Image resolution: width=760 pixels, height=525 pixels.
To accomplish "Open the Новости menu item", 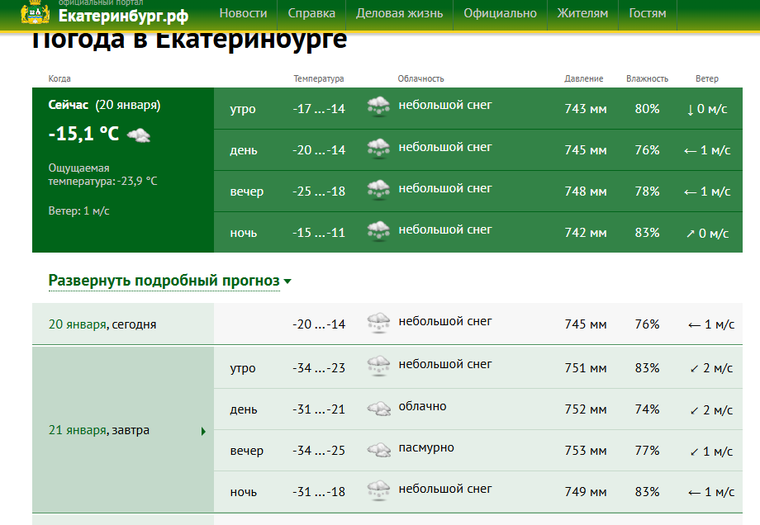I will [x=243, y=14].
